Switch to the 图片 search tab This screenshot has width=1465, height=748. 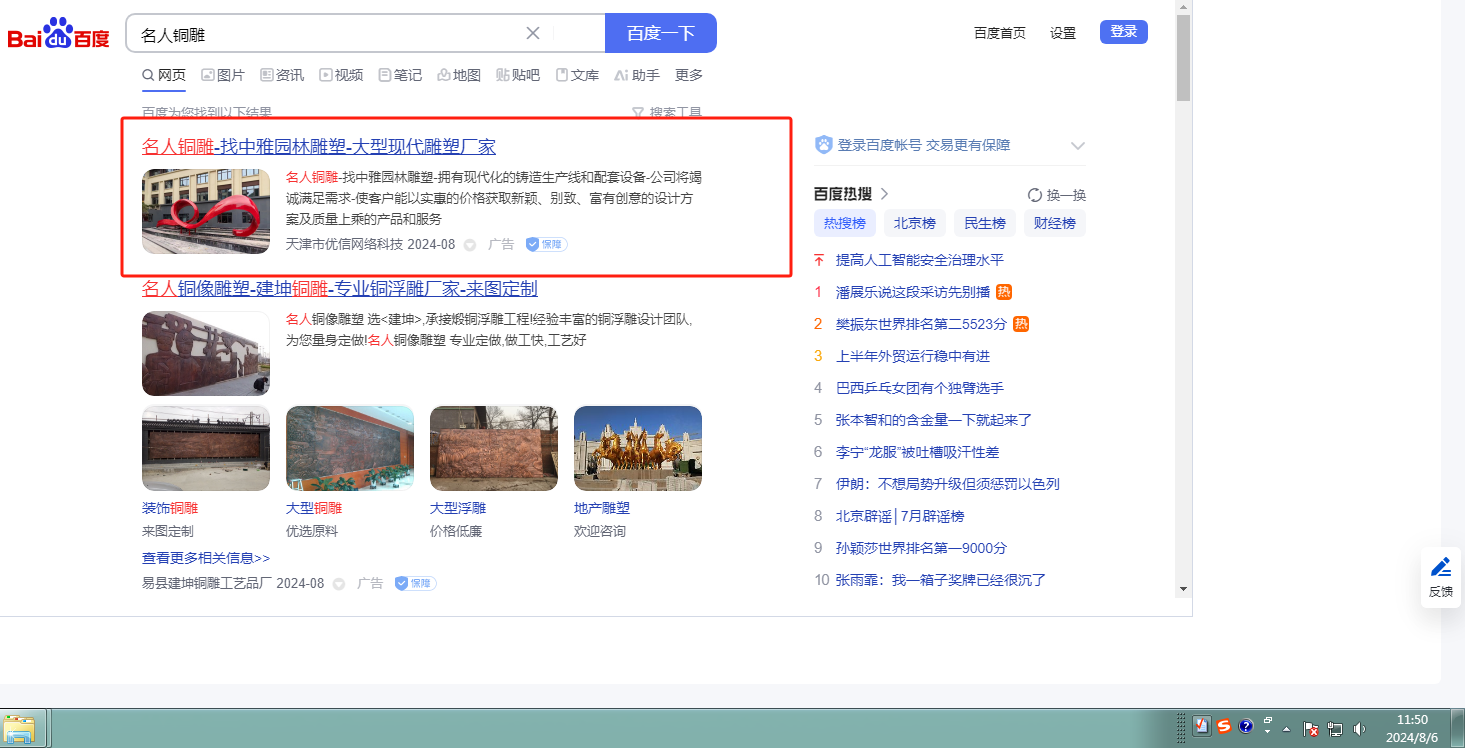(x=222, y=75)
